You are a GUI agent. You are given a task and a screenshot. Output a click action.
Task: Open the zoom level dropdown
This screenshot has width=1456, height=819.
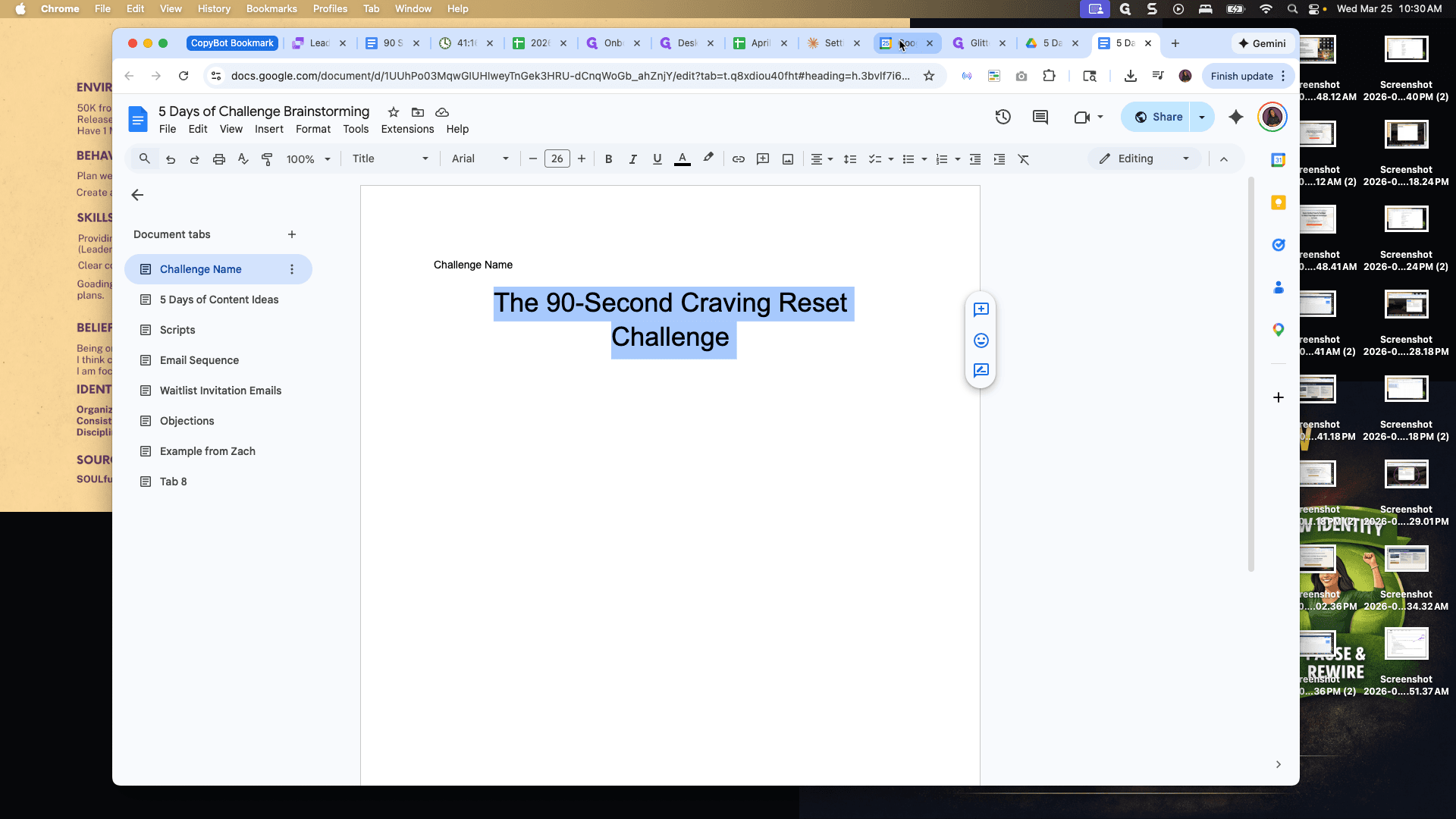tap(309, 159)
